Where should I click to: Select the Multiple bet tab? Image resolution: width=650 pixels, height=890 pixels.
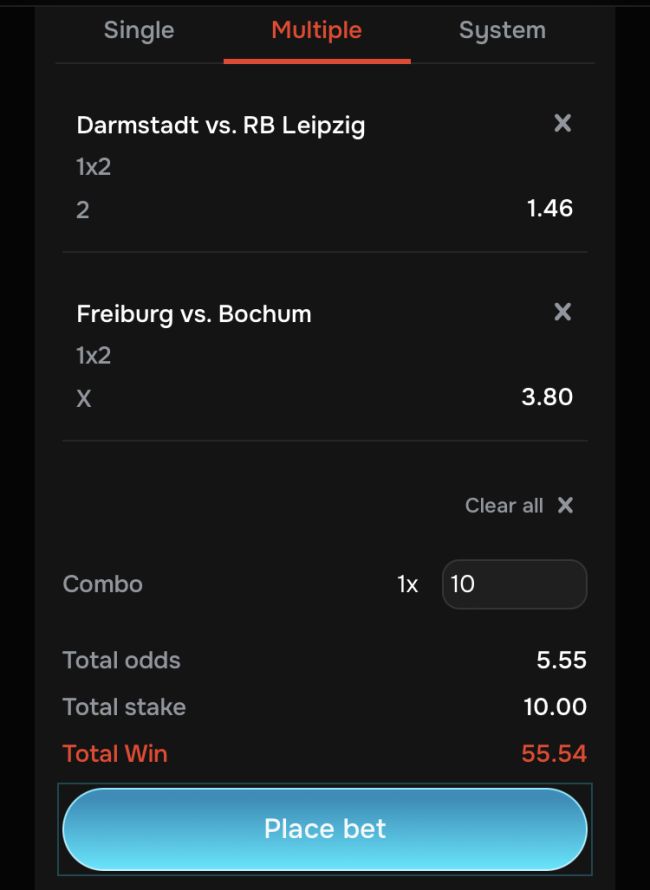[x=316, y=31]
